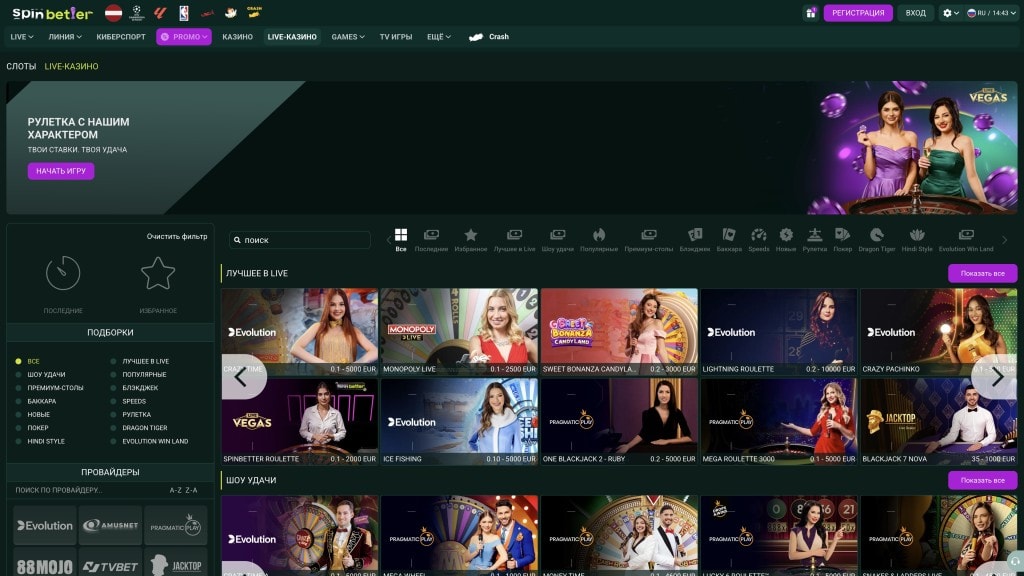This screenshot has width=1024, height=576.
Task: Open the Lightning Roulette game thumbnail
Action: tap(778, 332)
